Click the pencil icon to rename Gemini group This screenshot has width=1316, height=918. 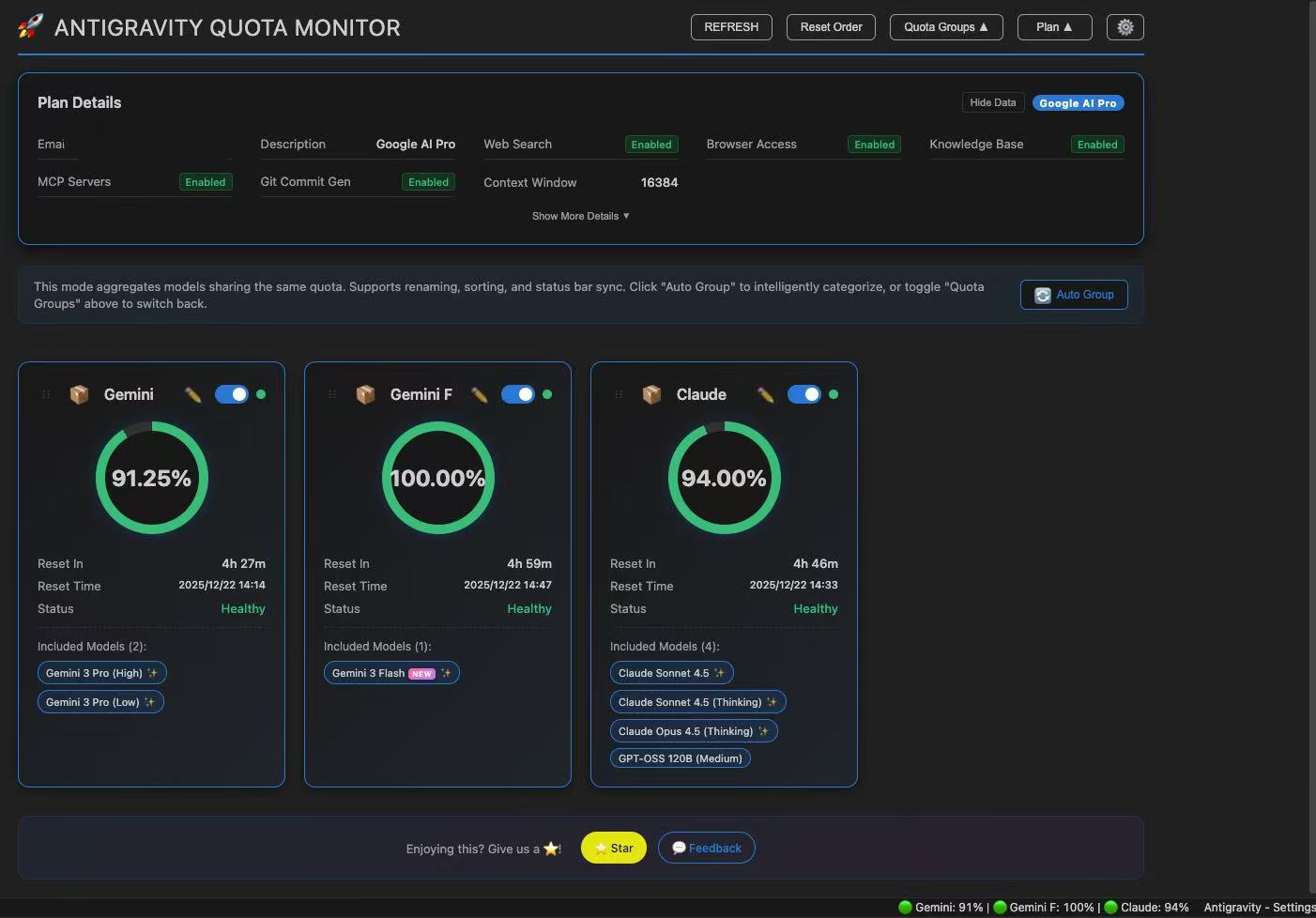tap(192, 395)
